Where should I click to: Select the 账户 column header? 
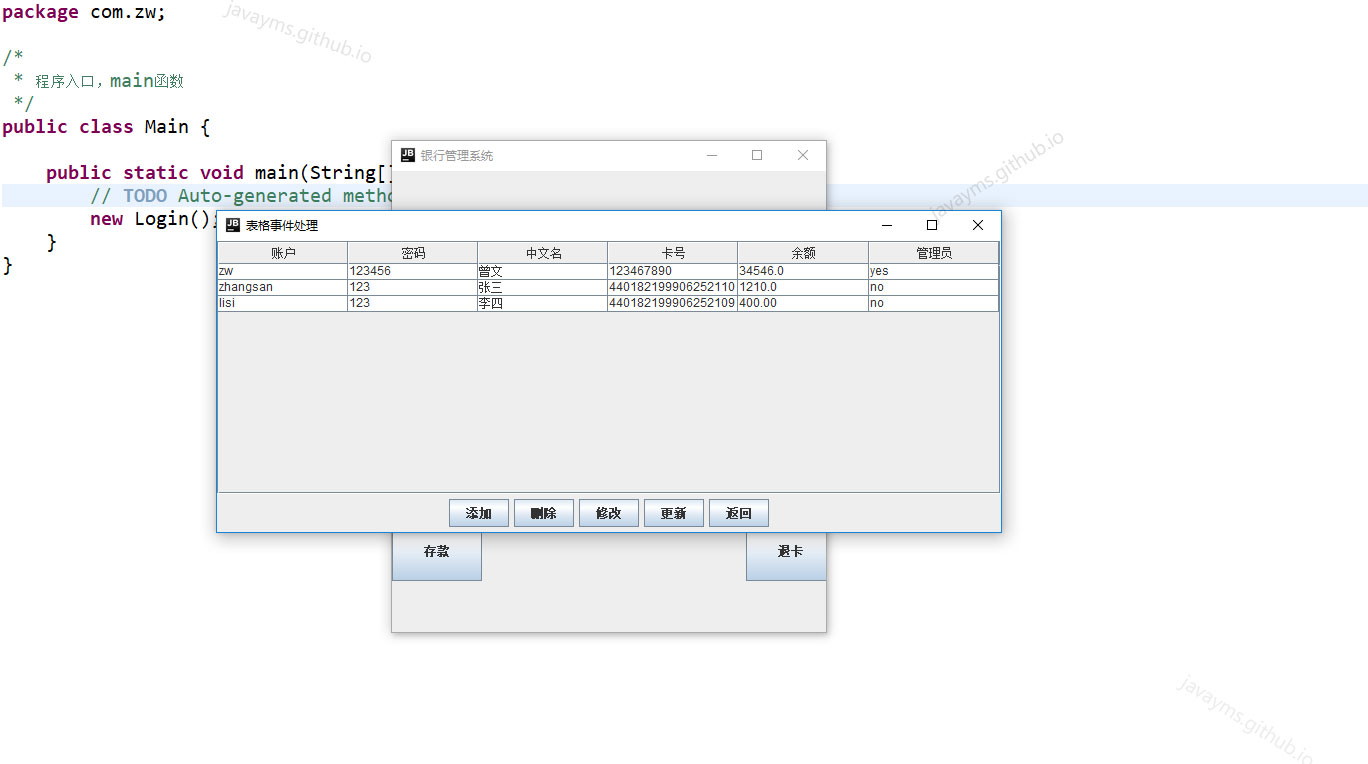tap(281, 252)
